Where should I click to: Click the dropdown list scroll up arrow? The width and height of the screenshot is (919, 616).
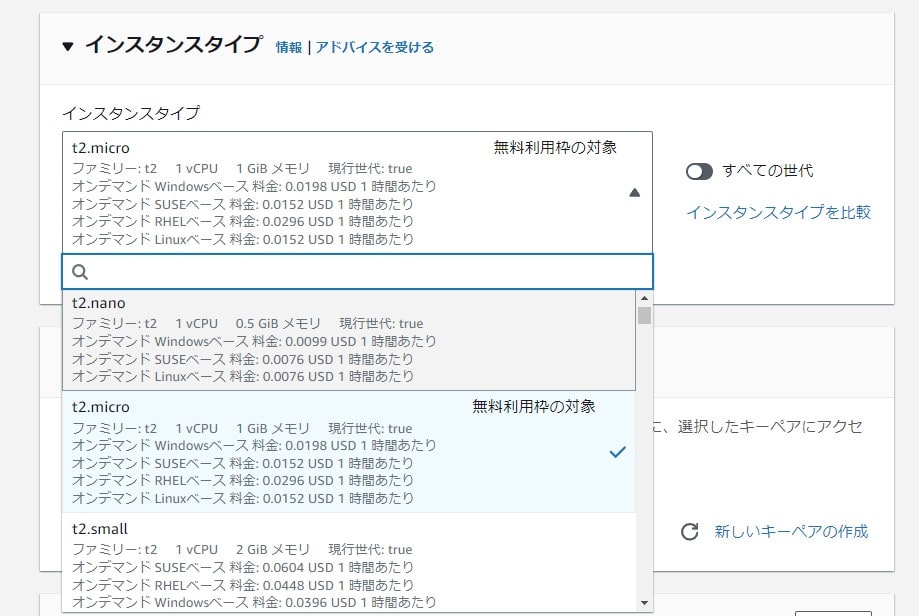pos(645,298)
